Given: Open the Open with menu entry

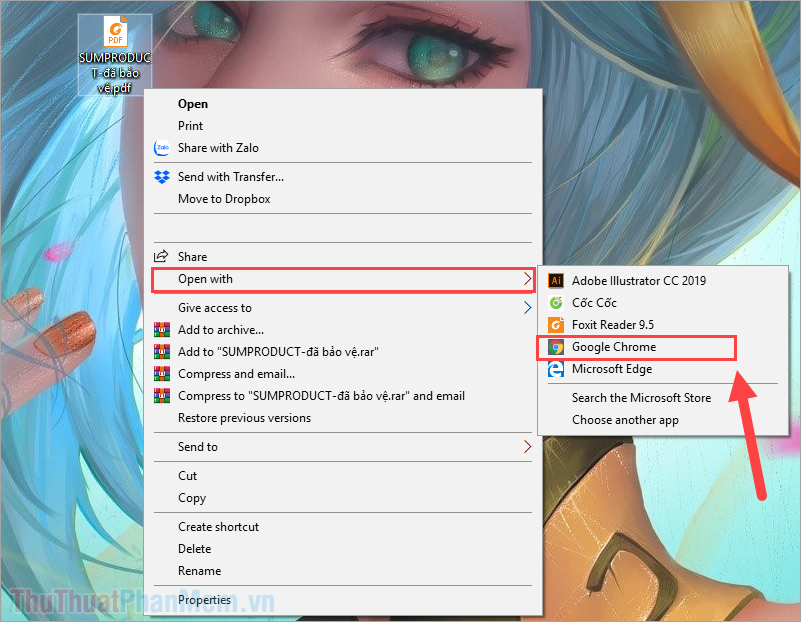Looking at the screenshot, I should (343, 279).
